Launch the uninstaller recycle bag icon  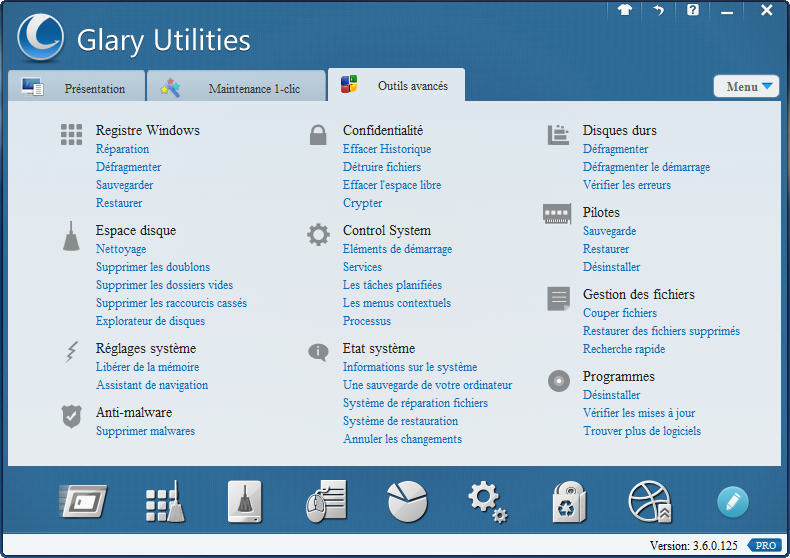click(x=569, y=502)
